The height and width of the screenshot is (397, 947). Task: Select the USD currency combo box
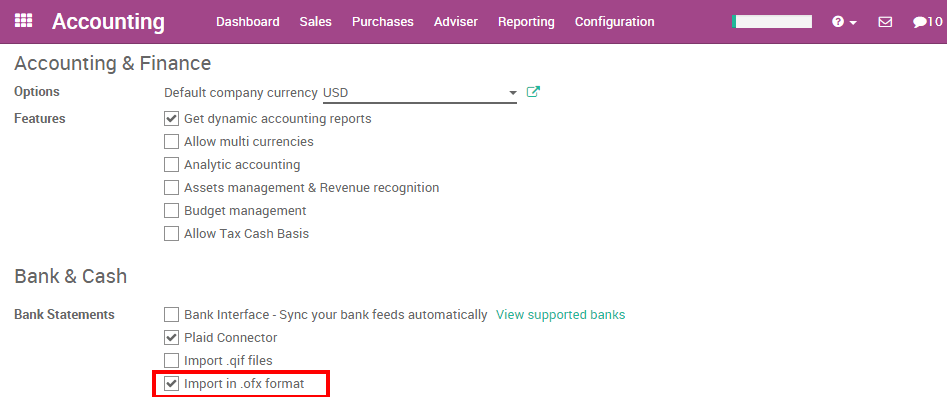420,93
